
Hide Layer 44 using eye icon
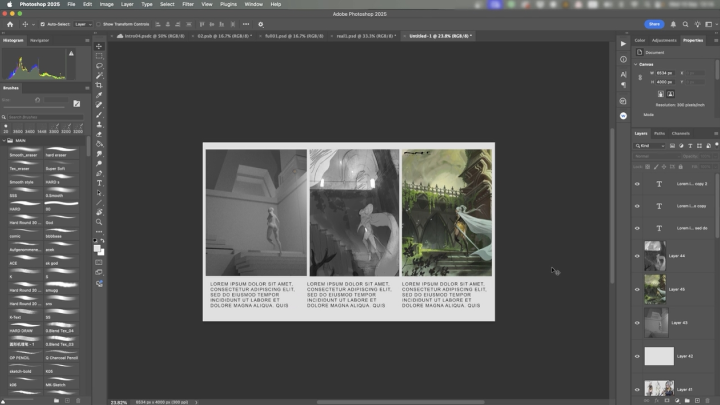(637, 256)
